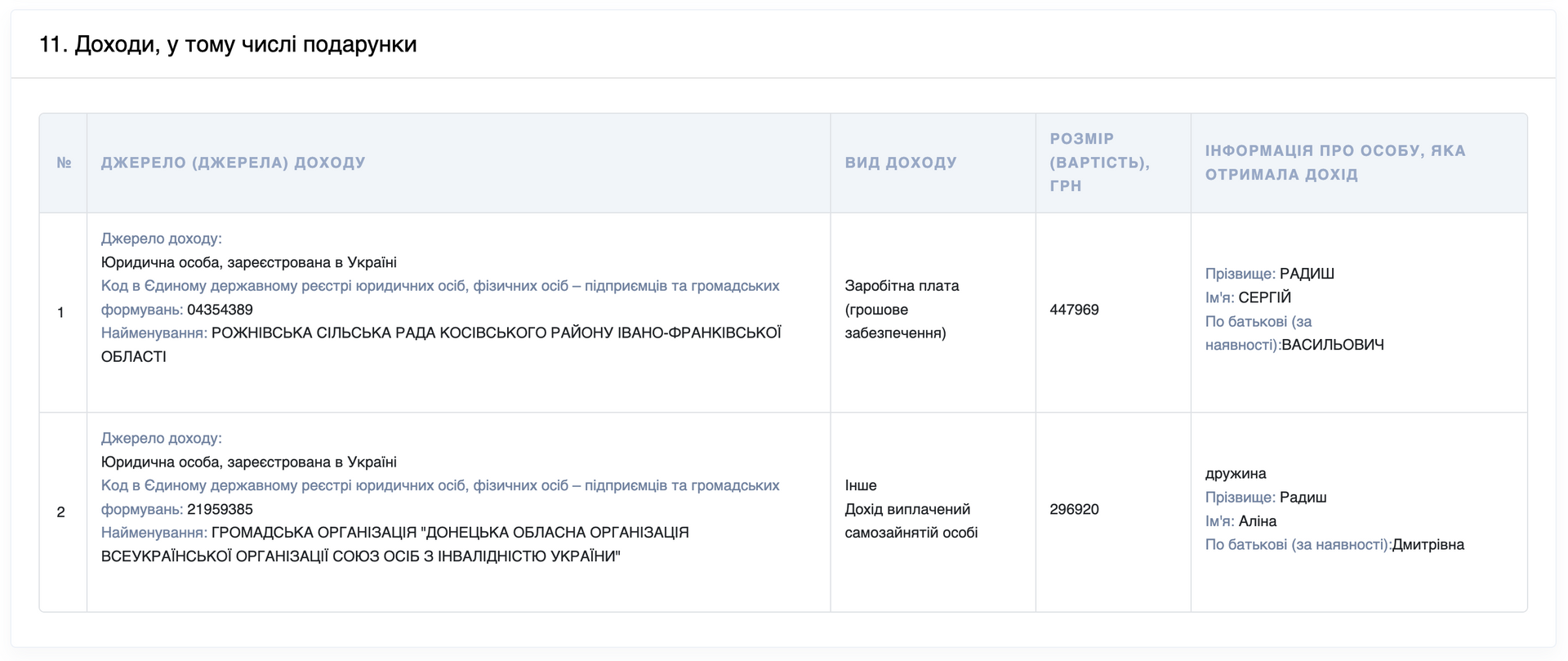The width and height of the screenshot is (1568, 661).
Task: Click row number 2 cell
Action: (61, 512)
